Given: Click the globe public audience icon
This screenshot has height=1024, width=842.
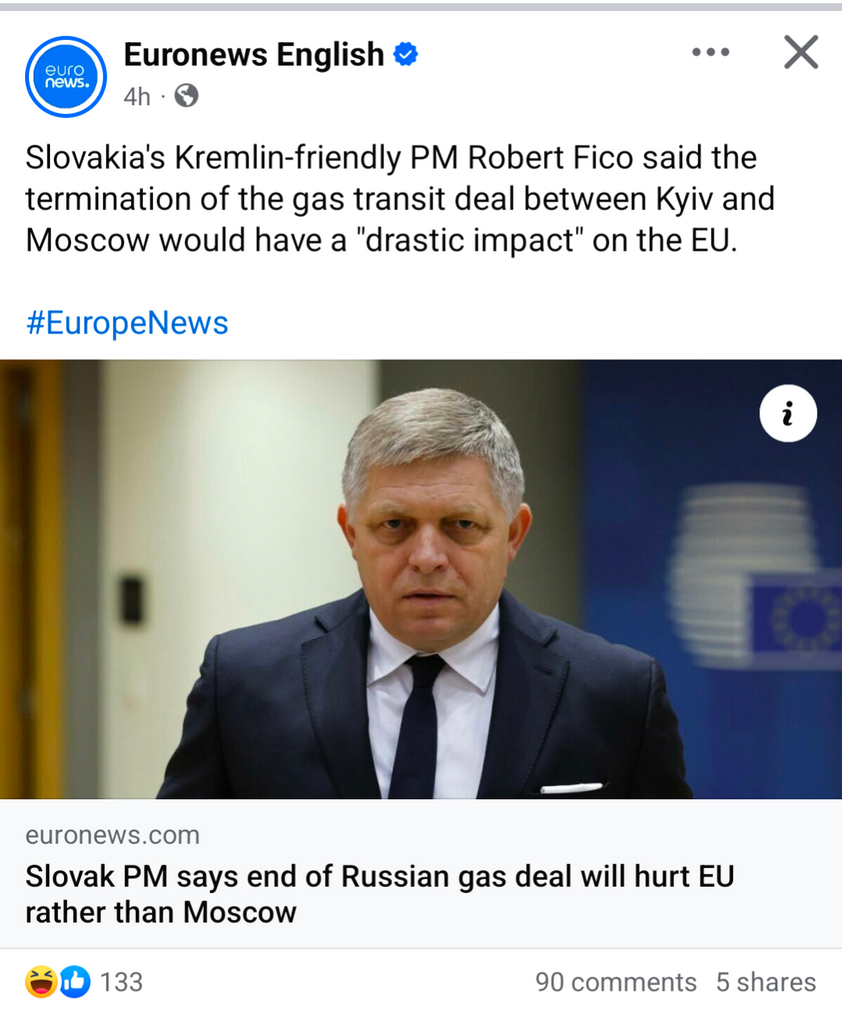Looking at the screenshot, I should 186,96.
